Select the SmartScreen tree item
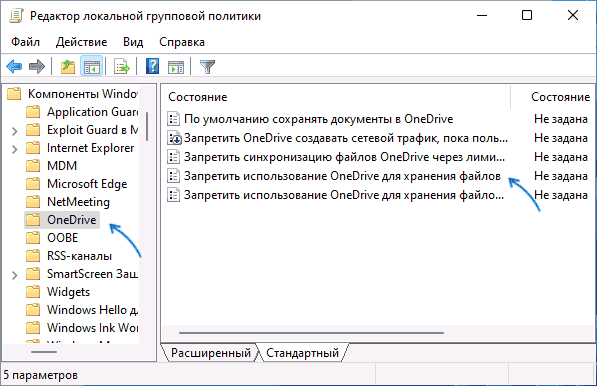The height and width of the screenshot is (386, 597). point(92,274)
